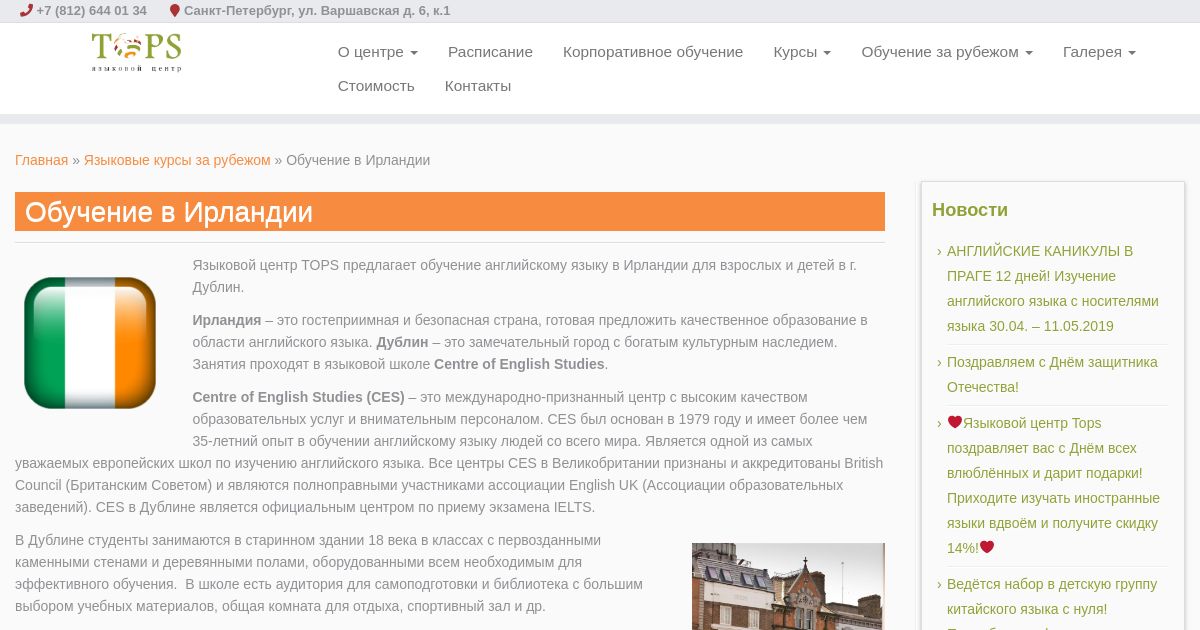Expand the Курсы dropdown menu
Screen dimensions: 1200x630
[x=802, y=52]
